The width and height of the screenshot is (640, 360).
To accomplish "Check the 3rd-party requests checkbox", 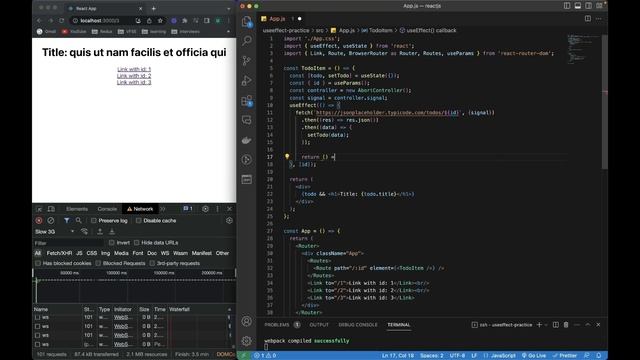I will (x=152, y=263).
